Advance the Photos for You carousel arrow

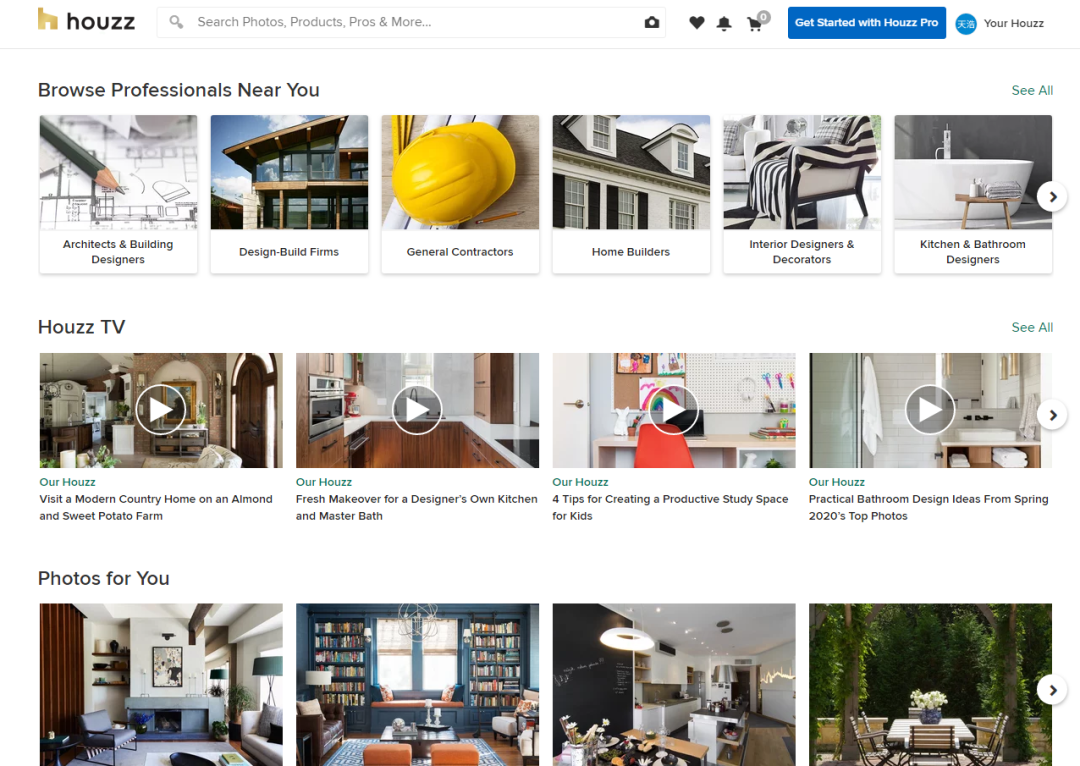(1052, 690)
